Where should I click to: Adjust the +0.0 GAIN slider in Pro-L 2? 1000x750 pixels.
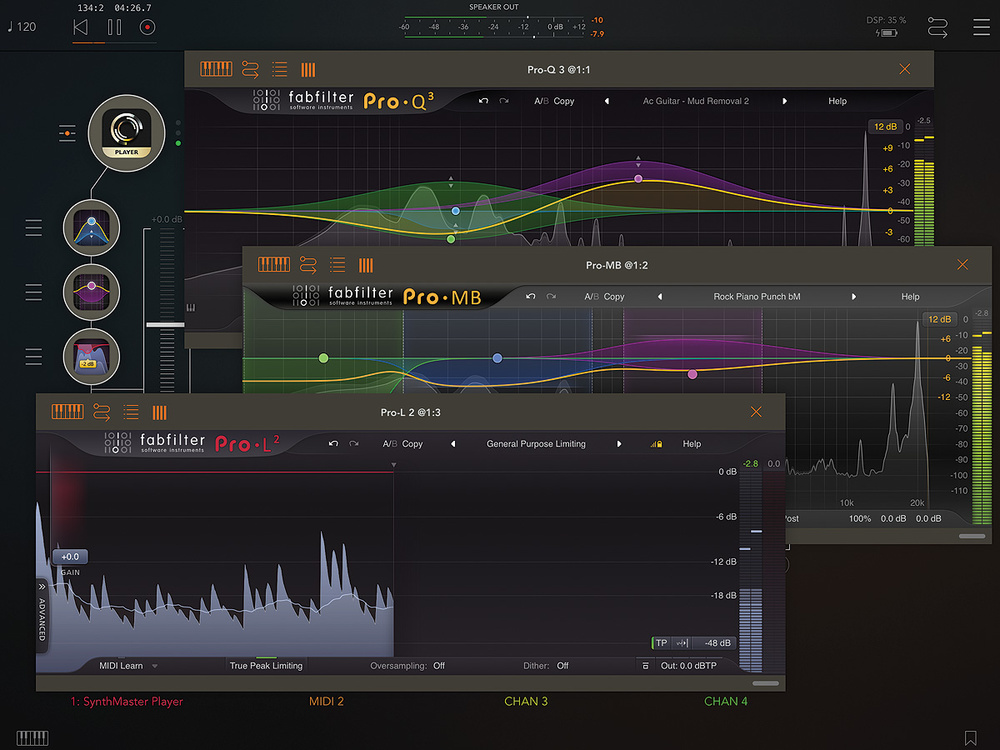click(70, 557)
